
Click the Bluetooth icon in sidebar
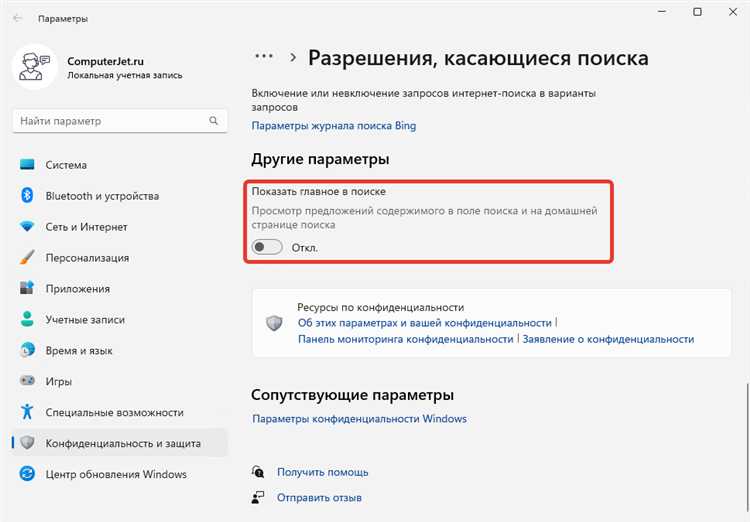pyautogui.click(x=27, y=195)
